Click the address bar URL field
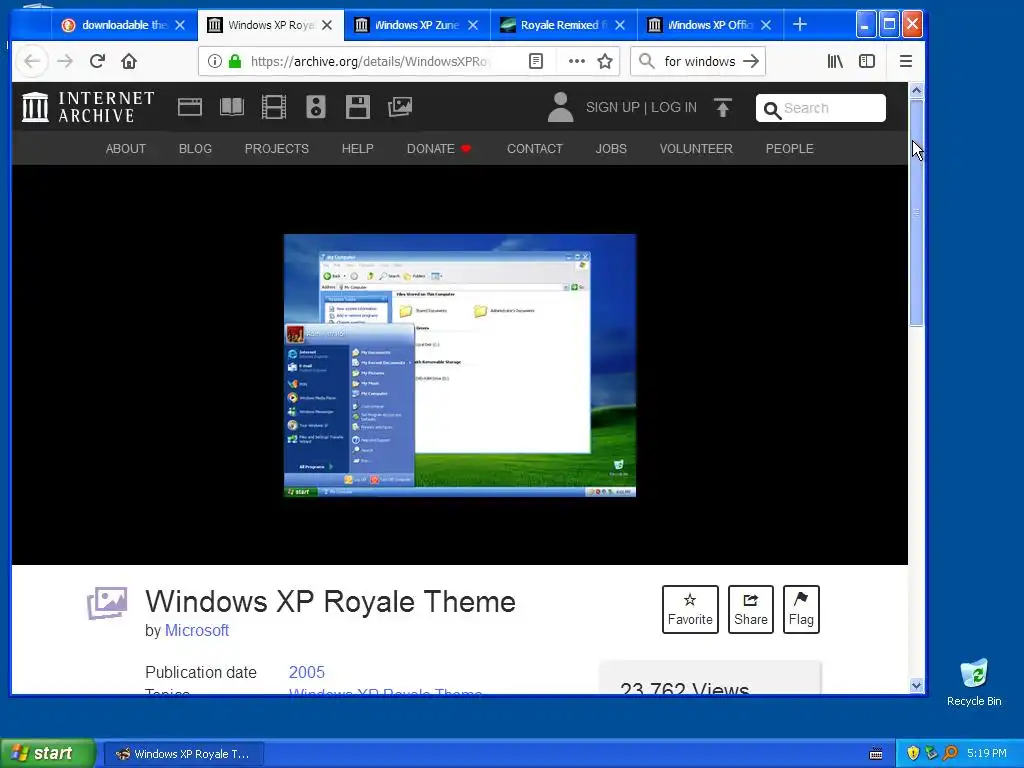The height and width of the screenshot is (768, 1024). click(370, 61)
